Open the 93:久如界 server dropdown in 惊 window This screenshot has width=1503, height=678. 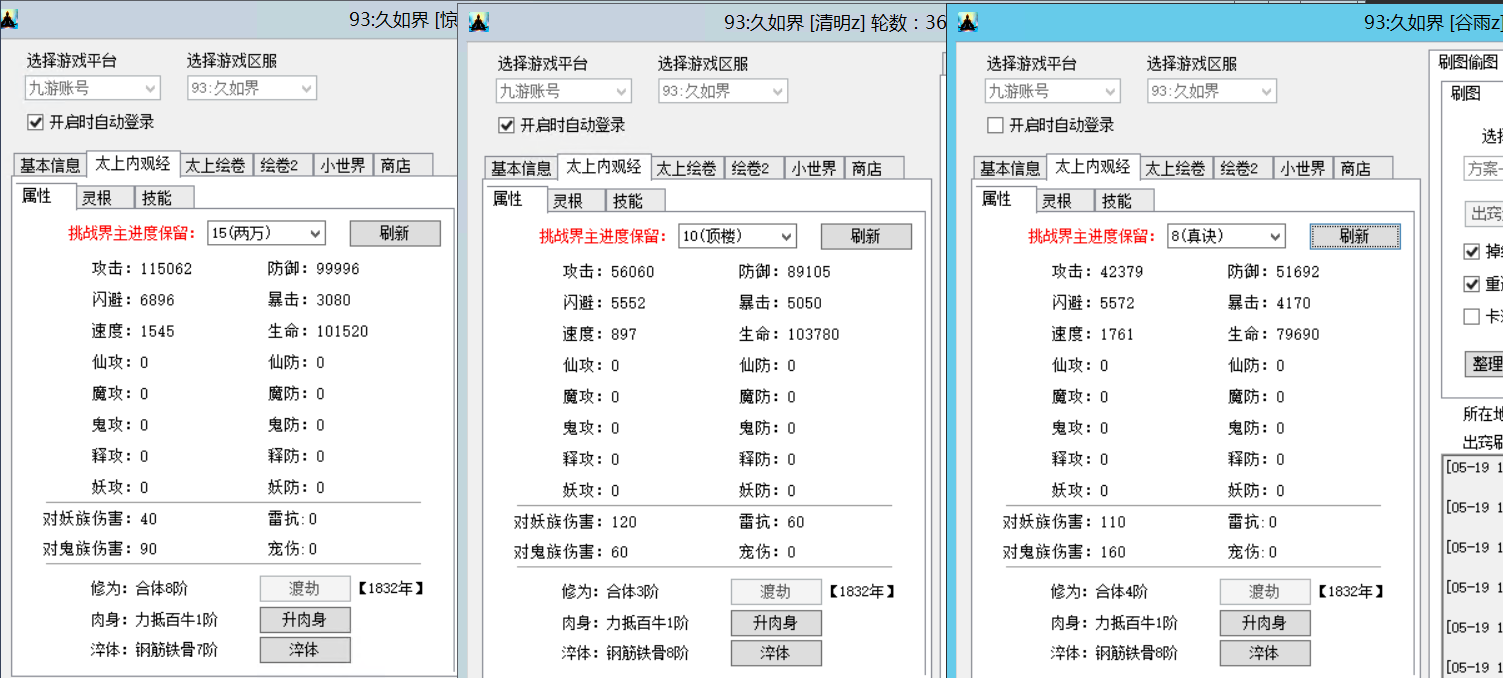coord(252,88)
